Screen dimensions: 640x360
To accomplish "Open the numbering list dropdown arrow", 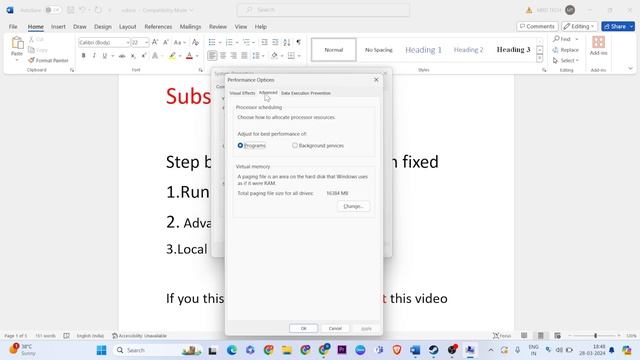I will (237, 42).
